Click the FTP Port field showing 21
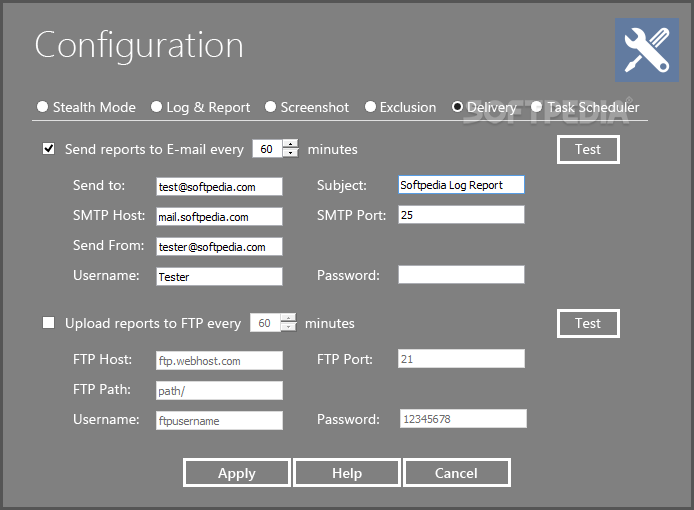The width and height of the screenshot is (694, 510). point(461,359)
